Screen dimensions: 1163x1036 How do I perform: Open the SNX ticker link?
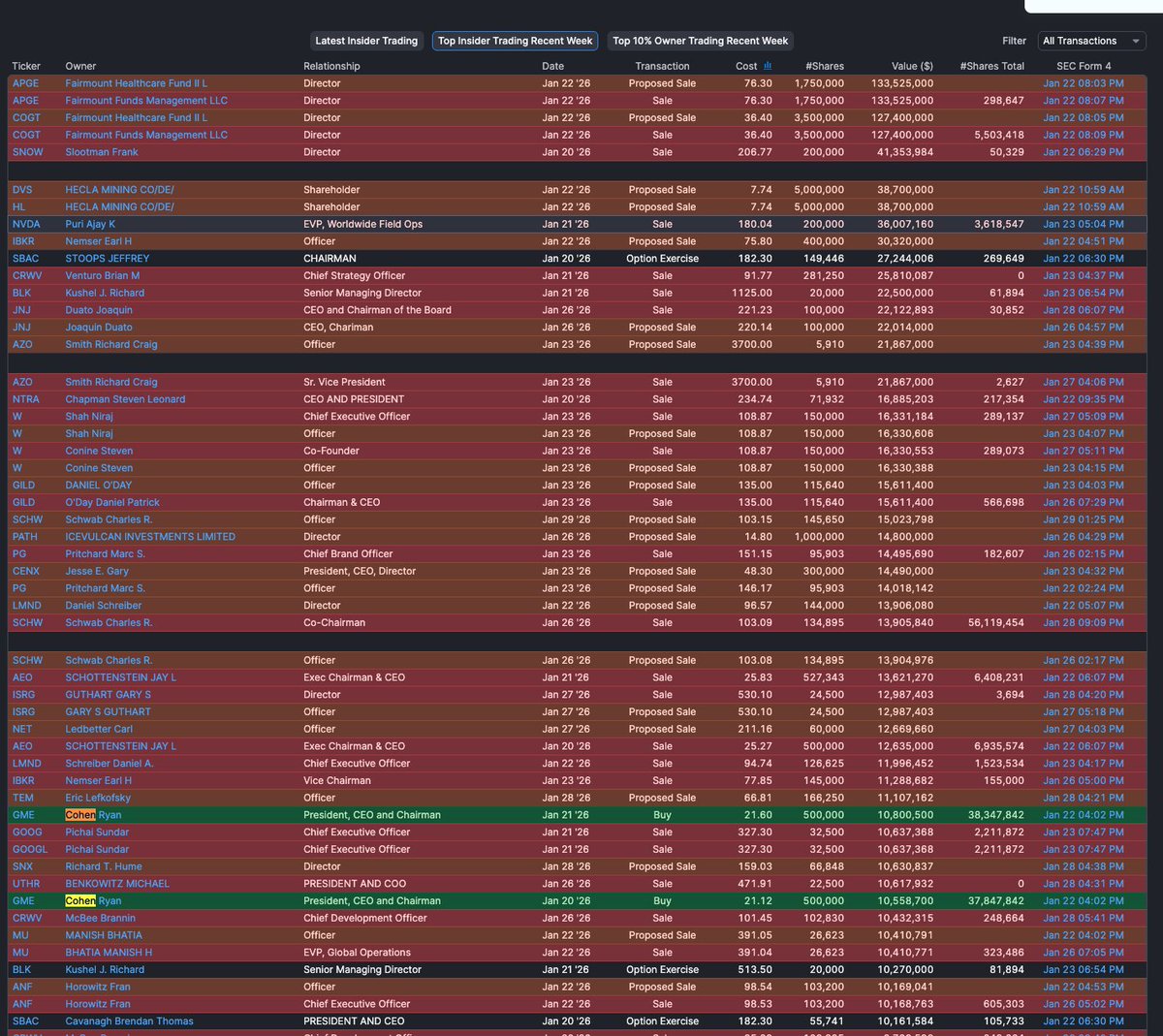(x=21, y=867)
